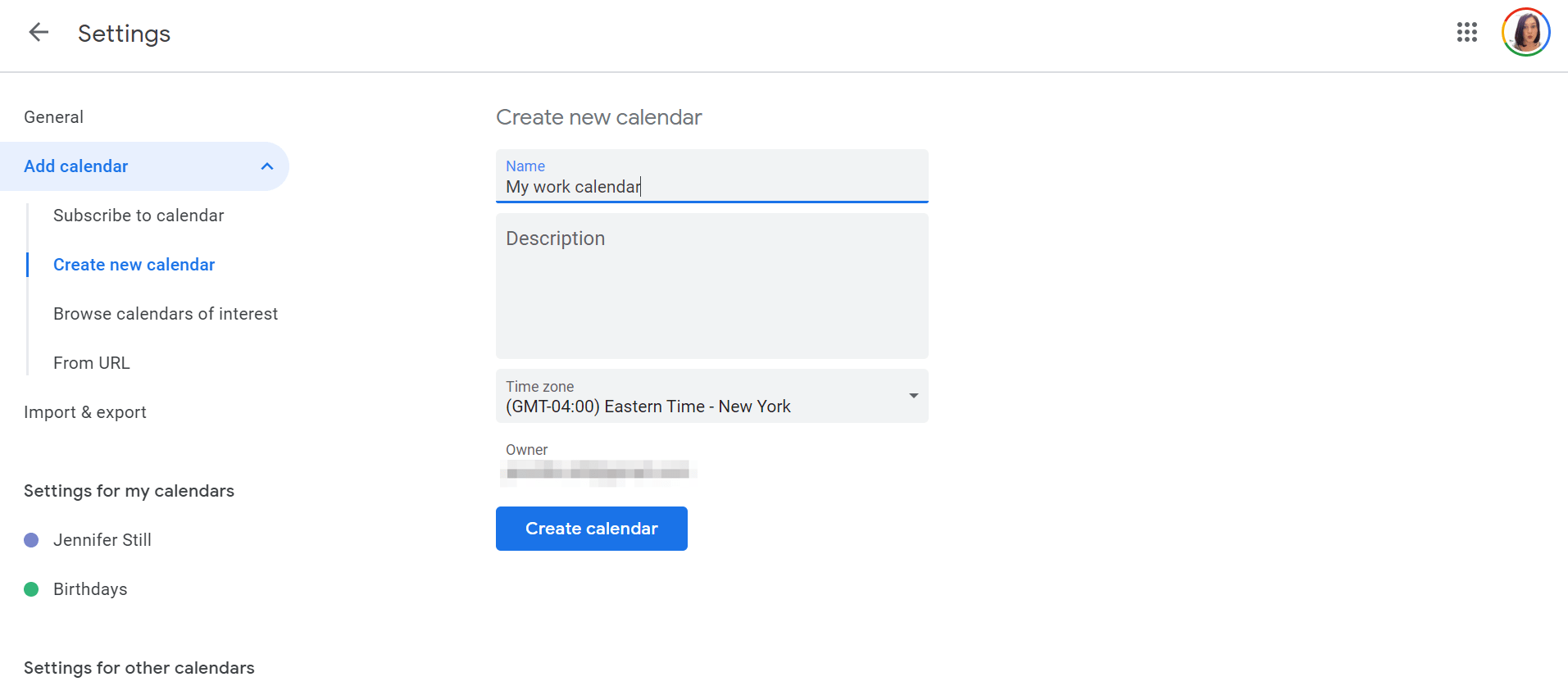Open General settings

point(54,117)
